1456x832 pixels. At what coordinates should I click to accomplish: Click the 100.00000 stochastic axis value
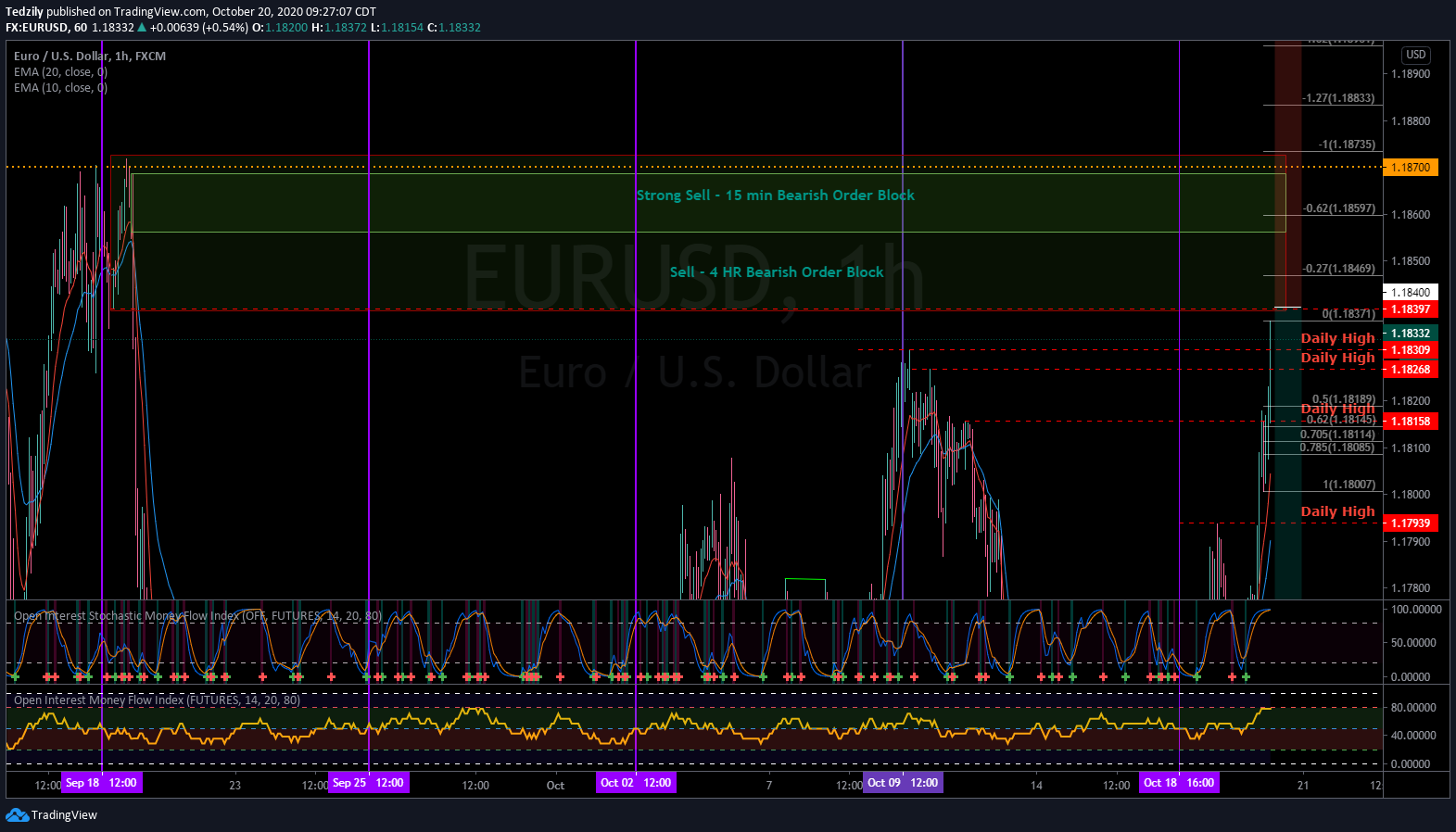click(x=1416, y=610)
